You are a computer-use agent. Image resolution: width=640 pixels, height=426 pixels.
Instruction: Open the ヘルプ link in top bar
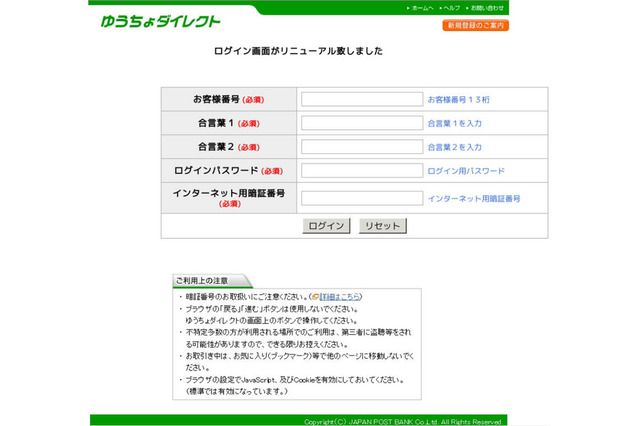click(451, 8)
